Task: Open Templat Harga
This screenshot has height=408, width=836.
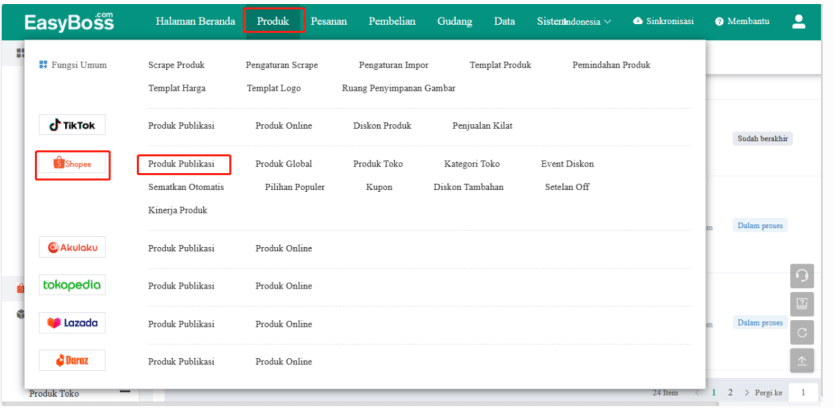Action: pyautogui.click(x=176, y=89)
